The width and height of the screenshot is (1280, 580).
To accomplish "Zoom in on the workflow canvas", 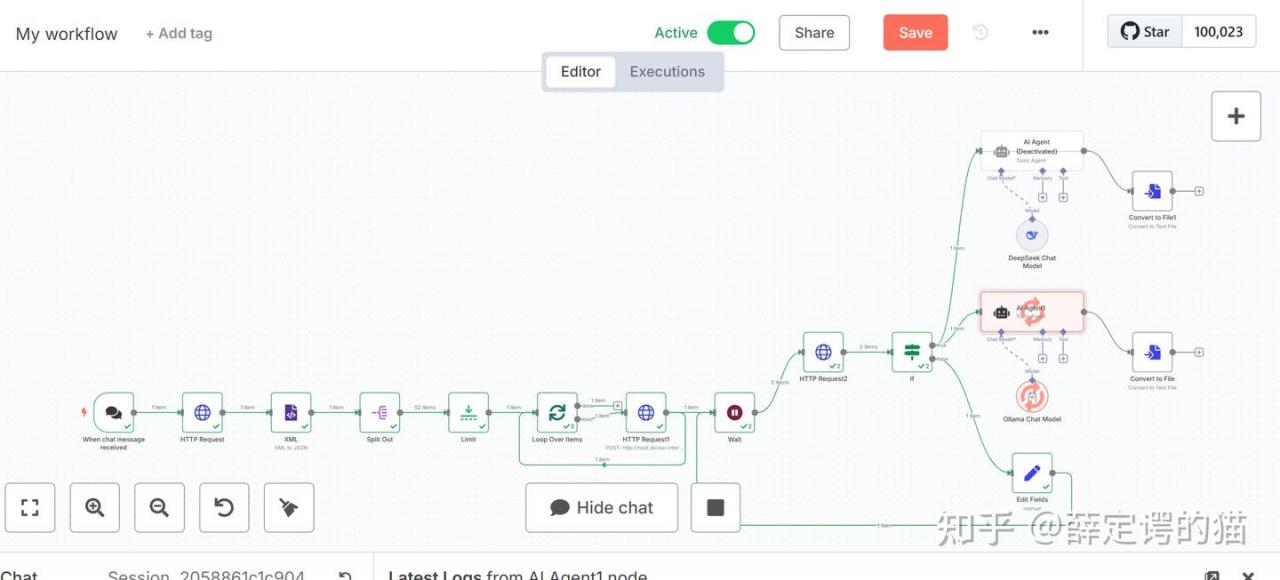I will point(95,508).
